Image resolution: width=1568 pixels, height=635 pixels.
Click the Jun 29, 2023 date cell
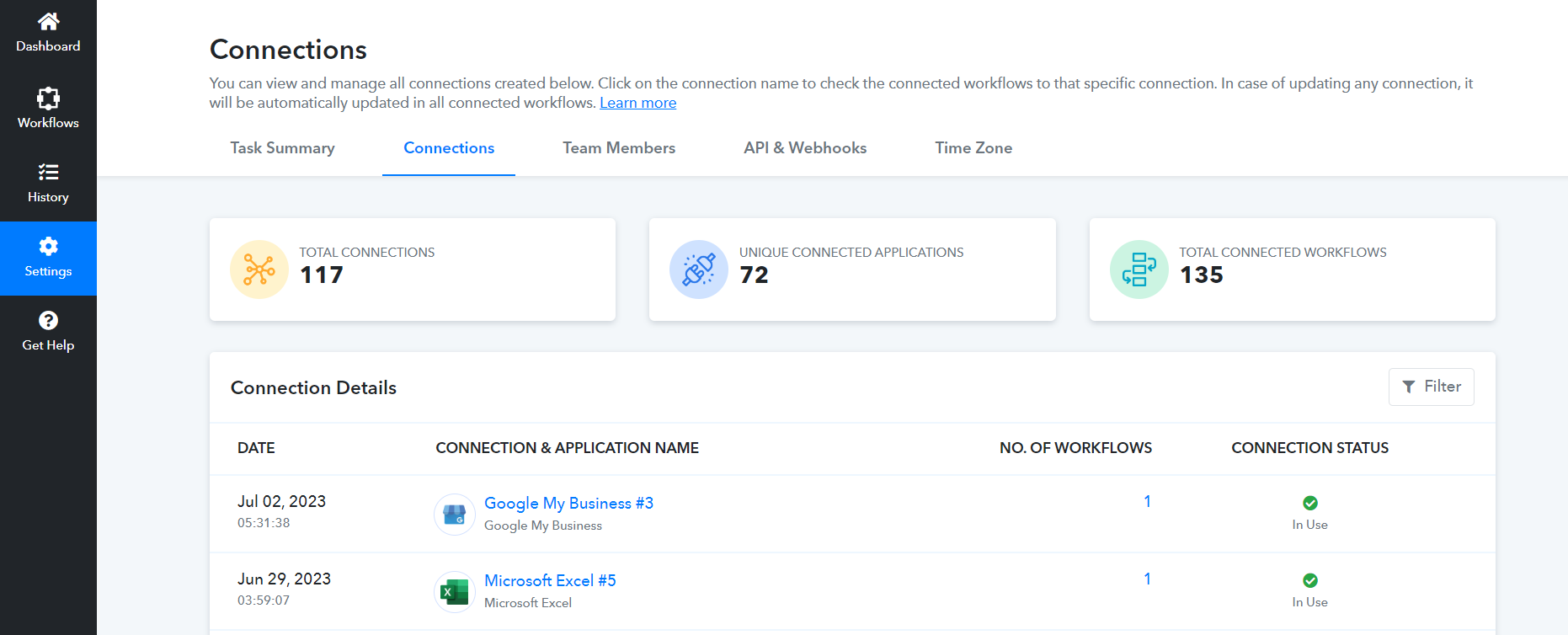pyautogui.click(x=284, y=579)
